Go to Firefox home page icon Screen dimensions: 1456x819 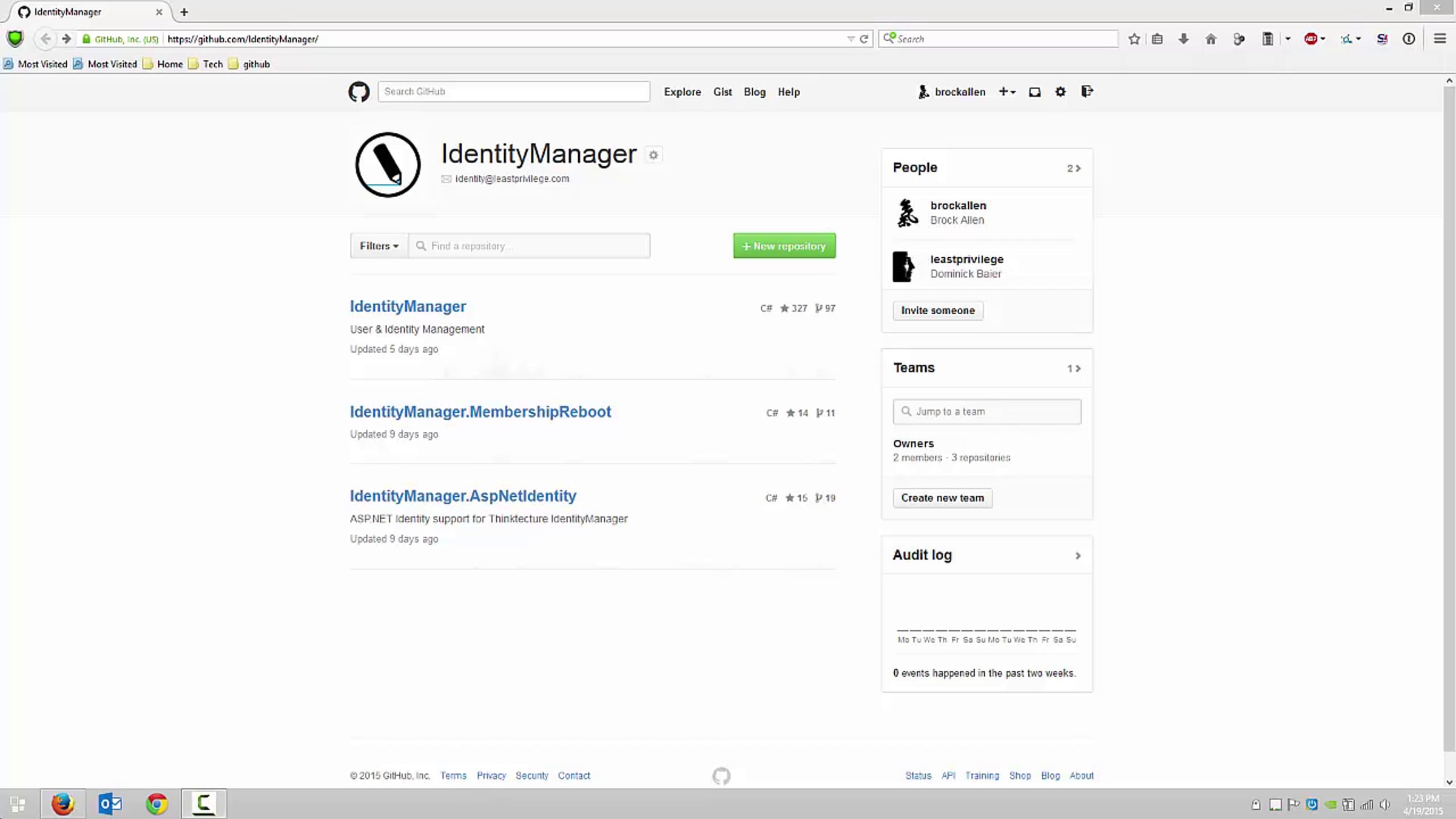[x=1211, y=39]
